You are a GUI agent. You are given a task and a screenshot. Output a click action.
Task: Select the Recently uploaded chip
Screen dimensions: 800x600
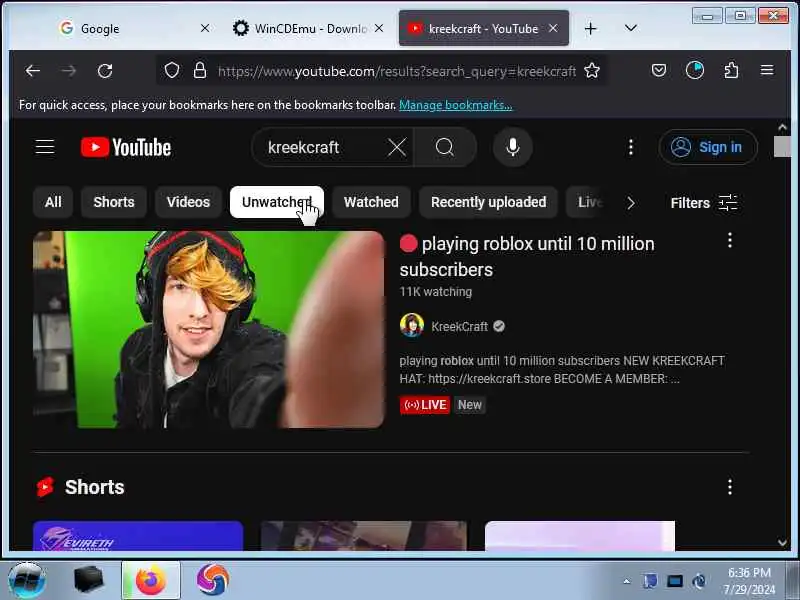(x=488, y=202)
